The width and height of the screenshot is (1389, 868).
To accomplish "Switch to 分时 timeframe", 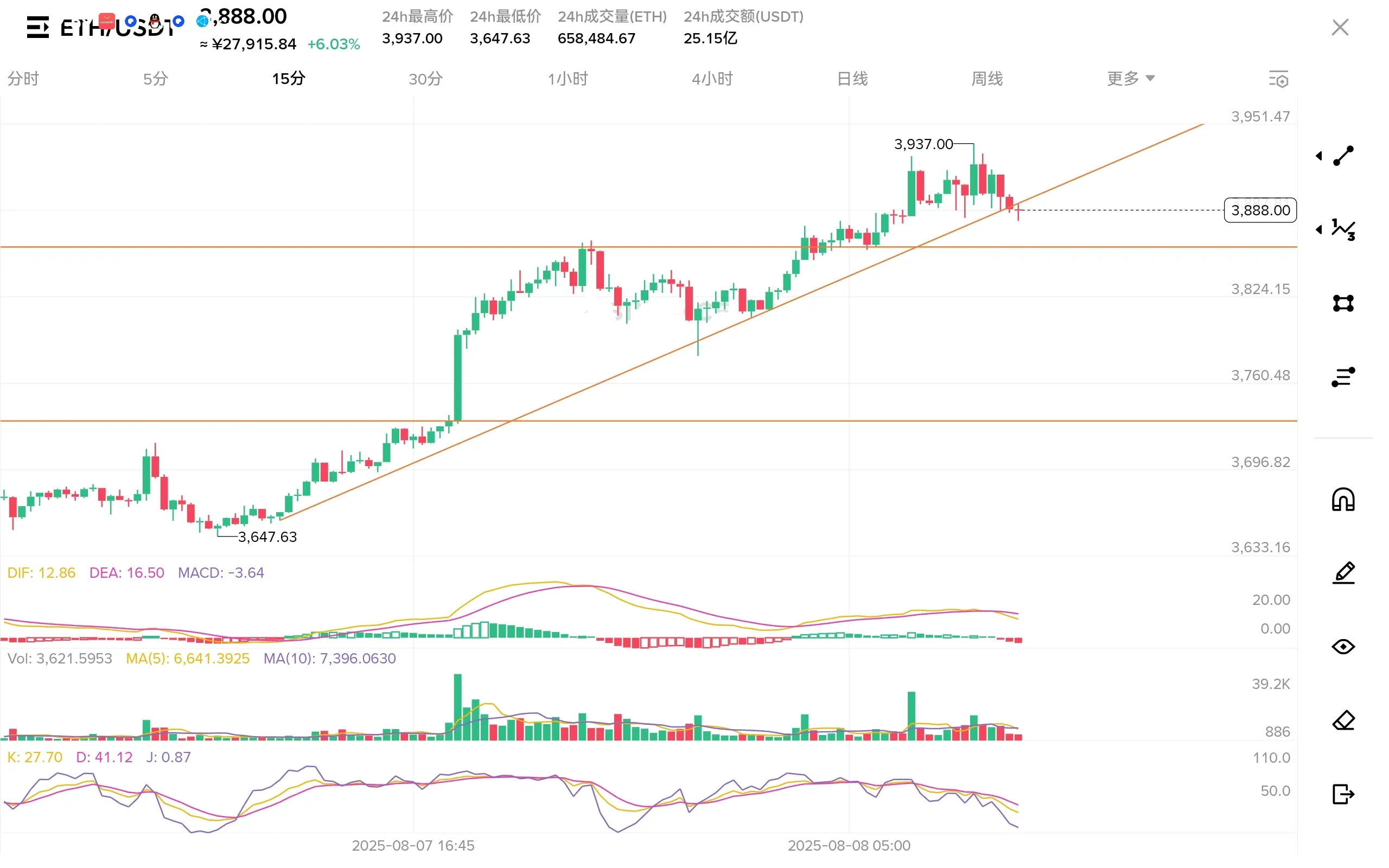I will 23,79.
